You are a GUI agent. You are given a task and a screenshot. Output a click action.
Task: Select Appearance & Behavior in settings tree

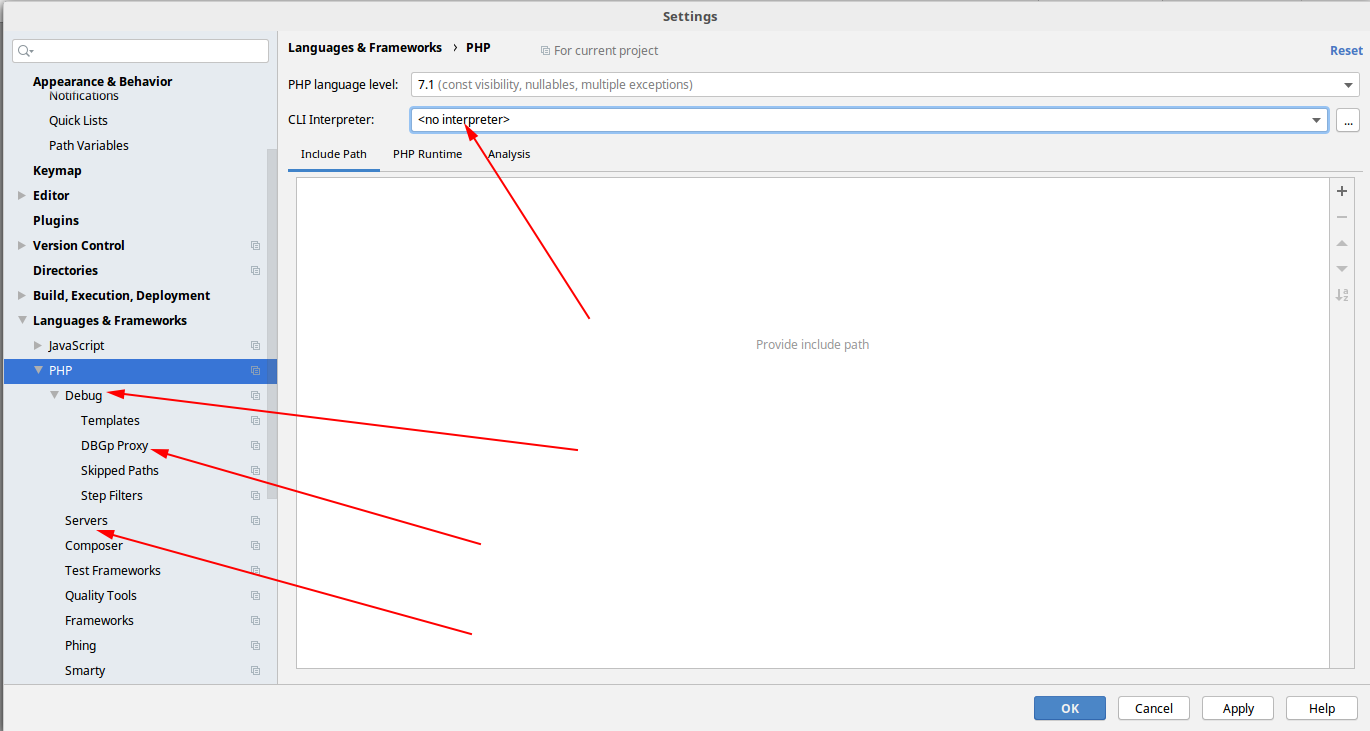pyautogui.click(x=102, y=82)
